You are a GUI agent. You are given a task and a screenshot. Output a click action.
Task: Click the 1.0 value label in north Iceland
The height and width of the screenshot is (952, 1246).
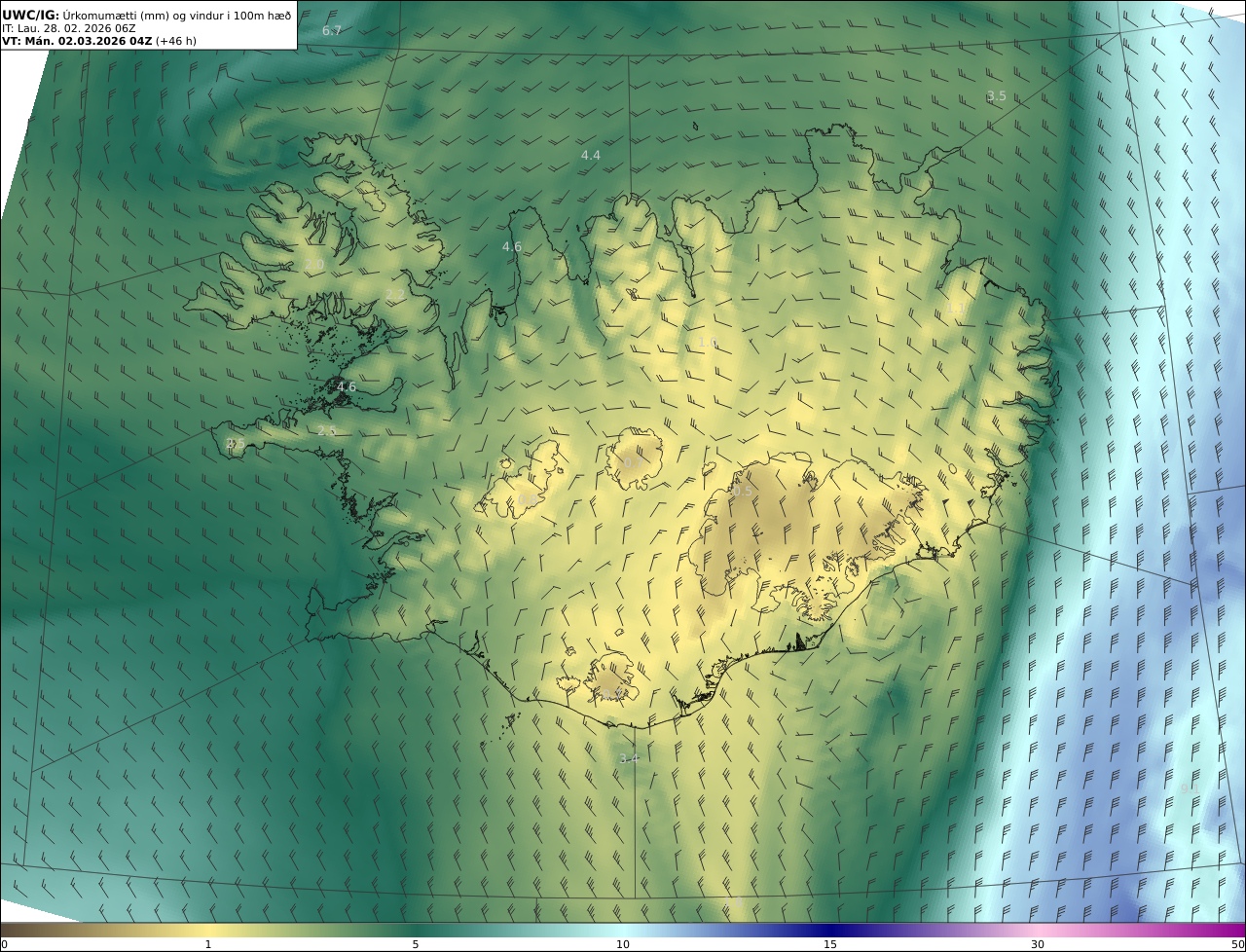click(708, 342)
